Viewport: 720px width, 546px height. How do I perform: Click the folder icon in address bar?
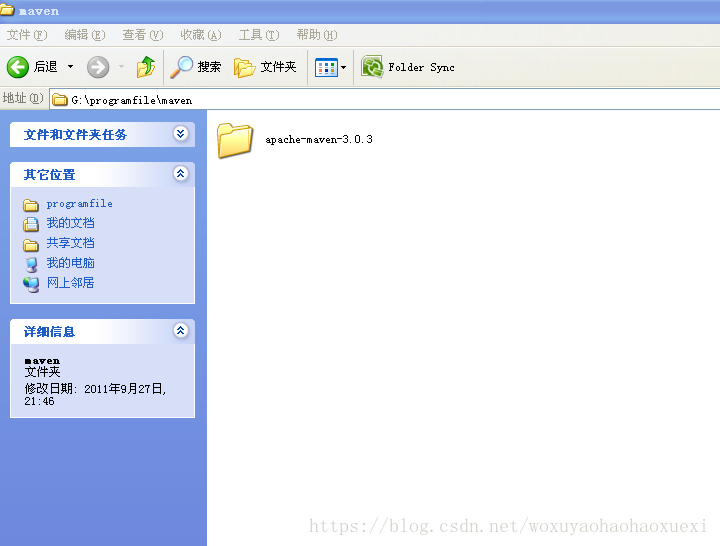(x=59, y=100)
